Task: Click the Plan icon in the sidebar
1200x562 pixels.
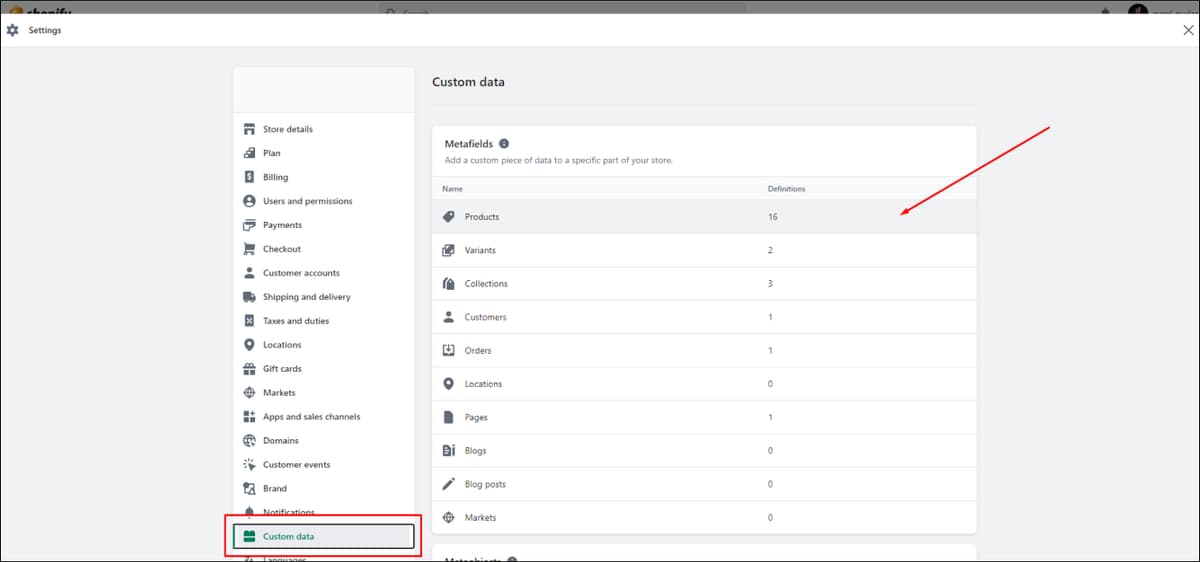Action: tap(250, 153)
